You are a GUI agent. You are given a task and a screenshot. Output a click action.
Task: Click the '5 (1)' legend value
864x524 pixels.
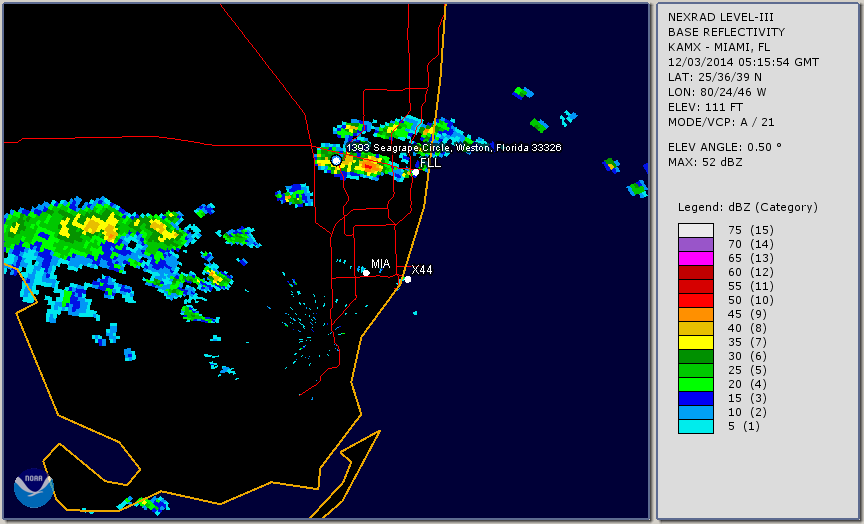click(744, 426)
